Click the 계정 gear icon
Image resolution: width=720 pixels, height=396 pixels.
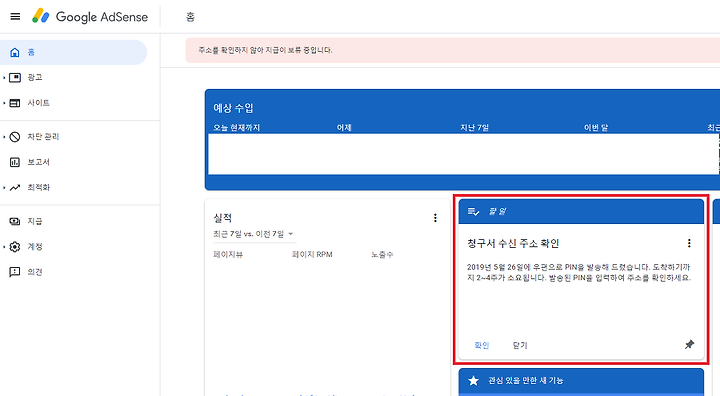[x=15, y=247]
